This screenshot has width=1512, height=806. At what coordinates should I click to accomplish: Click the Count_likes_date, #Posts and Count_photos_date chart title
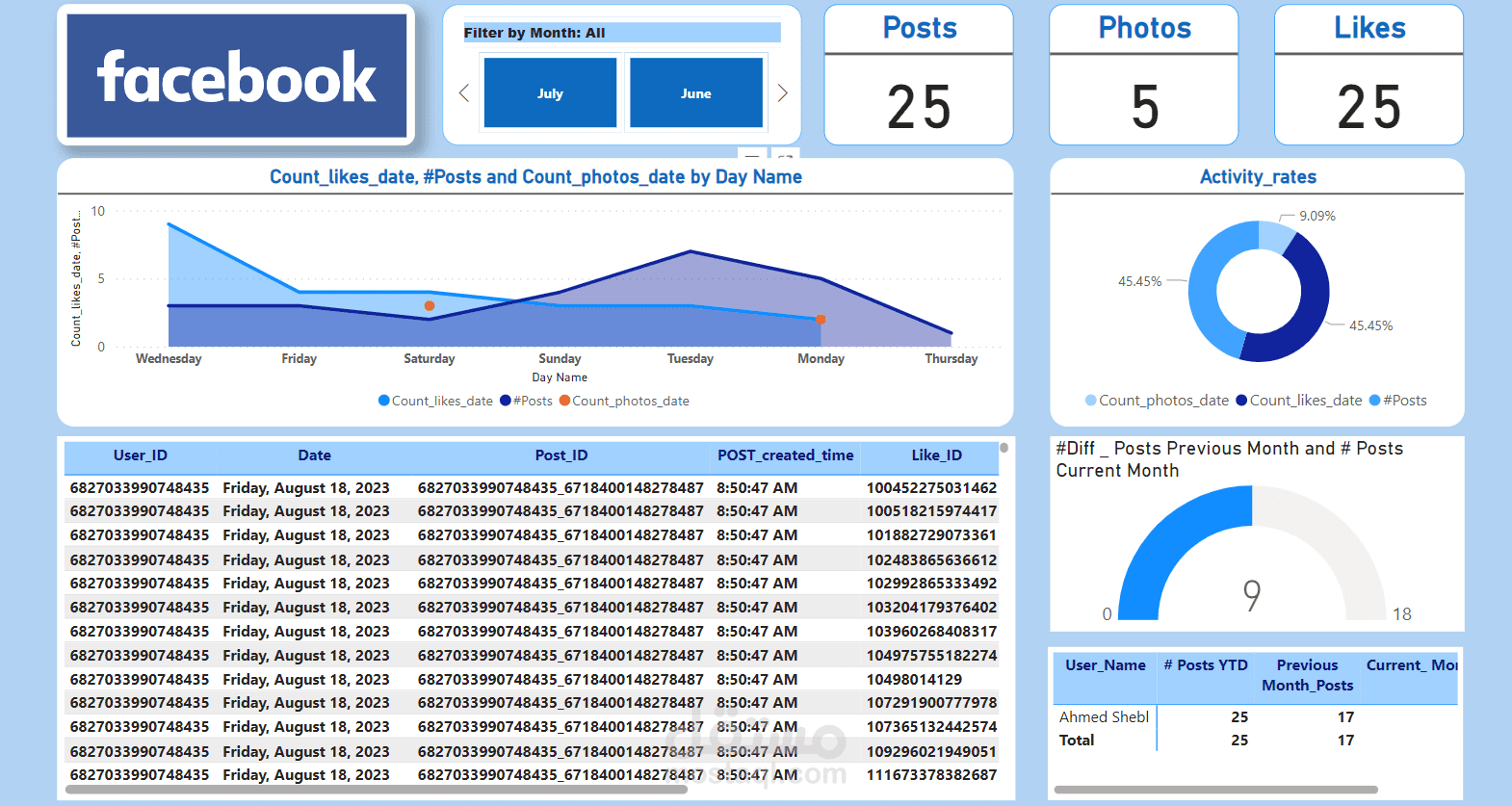(535, 177)
